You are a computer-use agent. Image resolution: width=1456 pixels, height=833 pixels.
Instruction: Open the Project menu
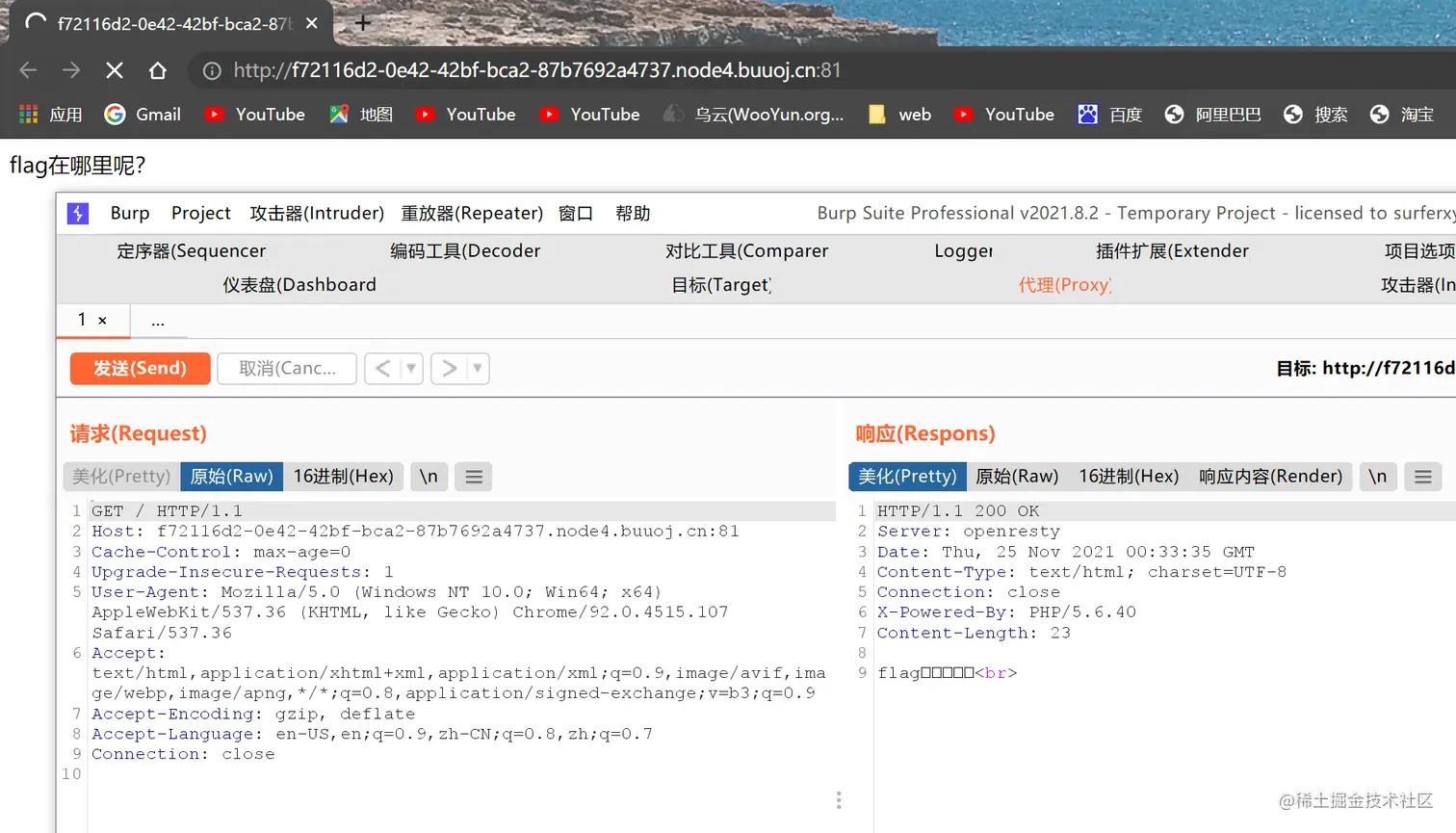click(x=200, y=213)
